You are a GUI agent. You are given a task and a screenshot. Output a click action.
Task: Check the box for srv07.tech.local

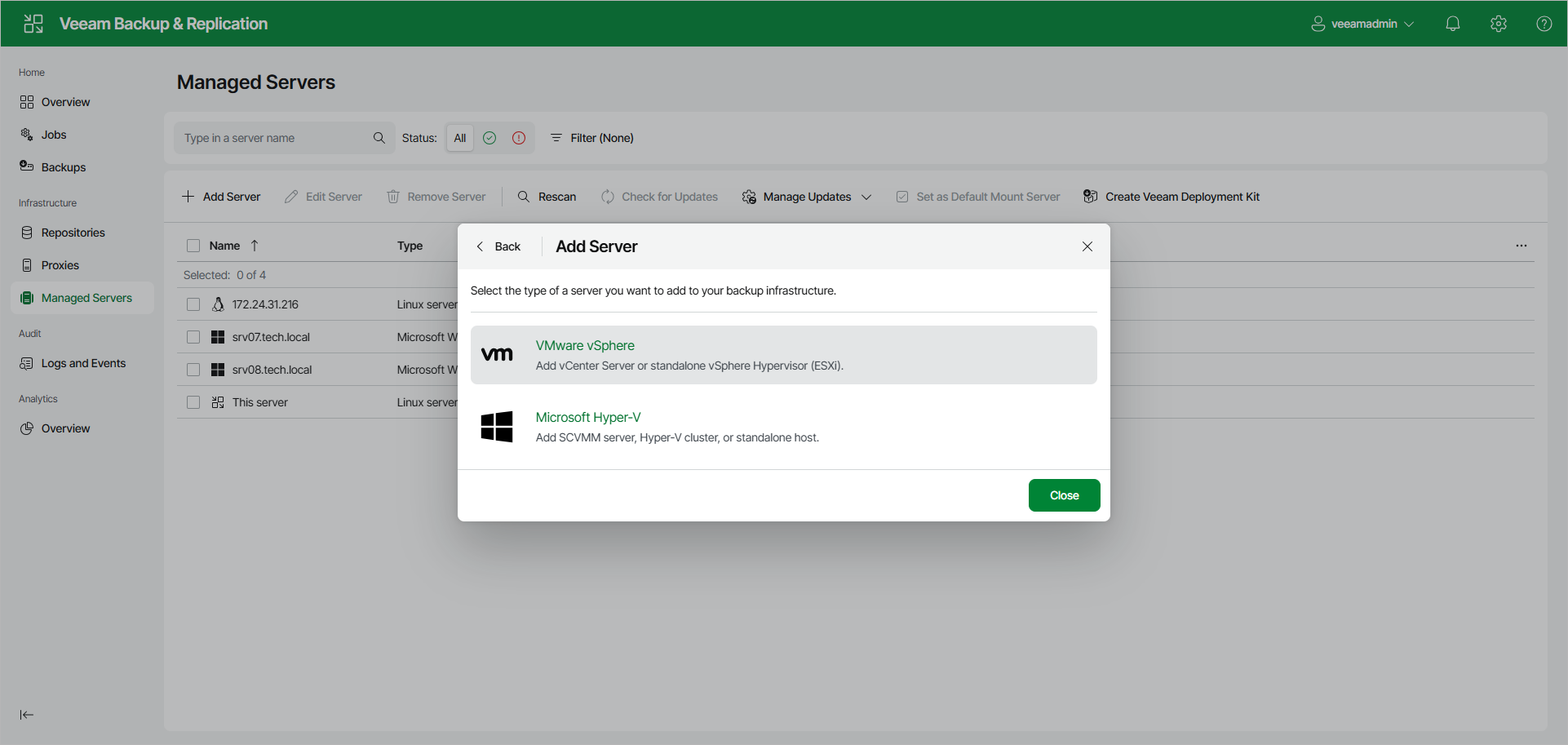click(193, 337)
